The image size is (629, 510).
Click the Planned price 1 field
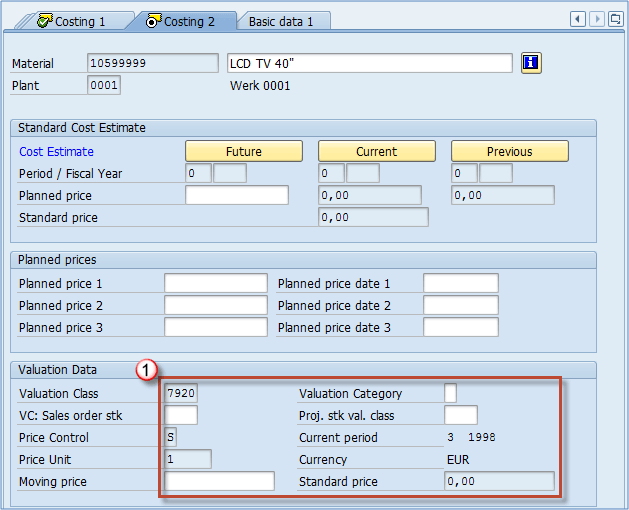(x=216, y=283)
